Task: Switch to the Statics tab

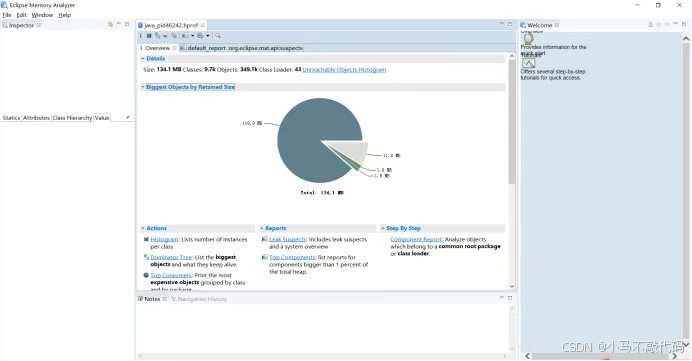Action: click(11, 118)
